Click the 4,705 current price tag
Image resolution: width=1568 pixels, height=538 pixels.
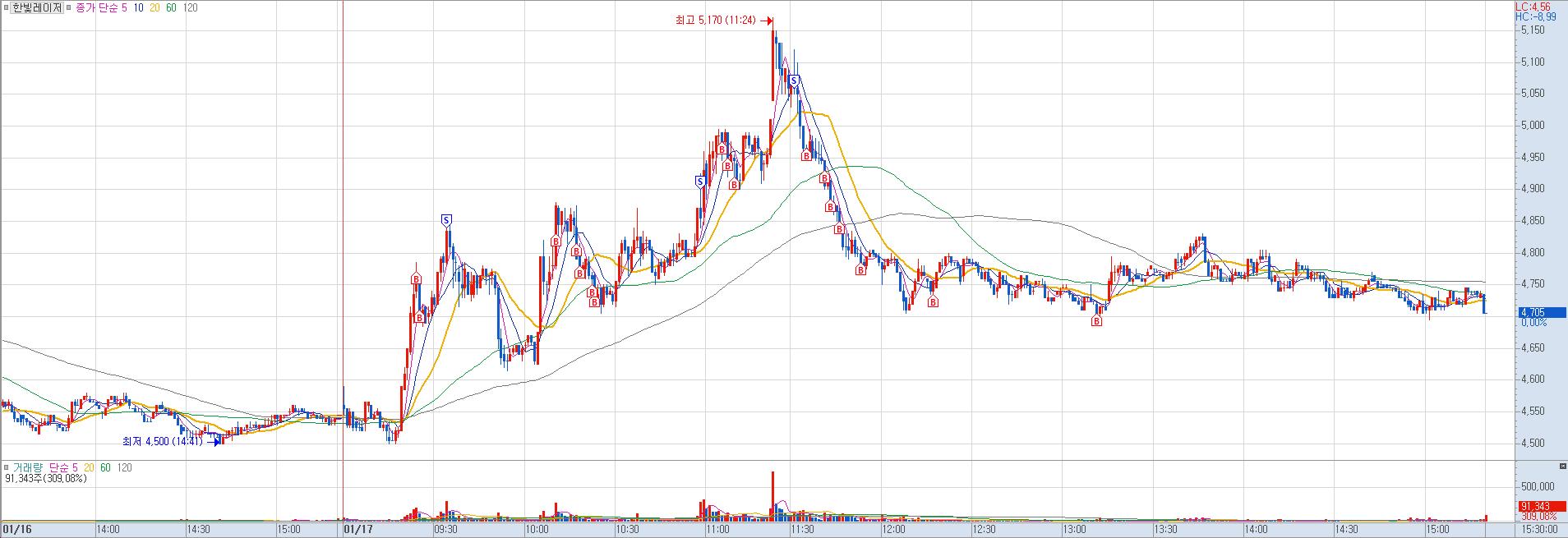(x=1542, y=312)
